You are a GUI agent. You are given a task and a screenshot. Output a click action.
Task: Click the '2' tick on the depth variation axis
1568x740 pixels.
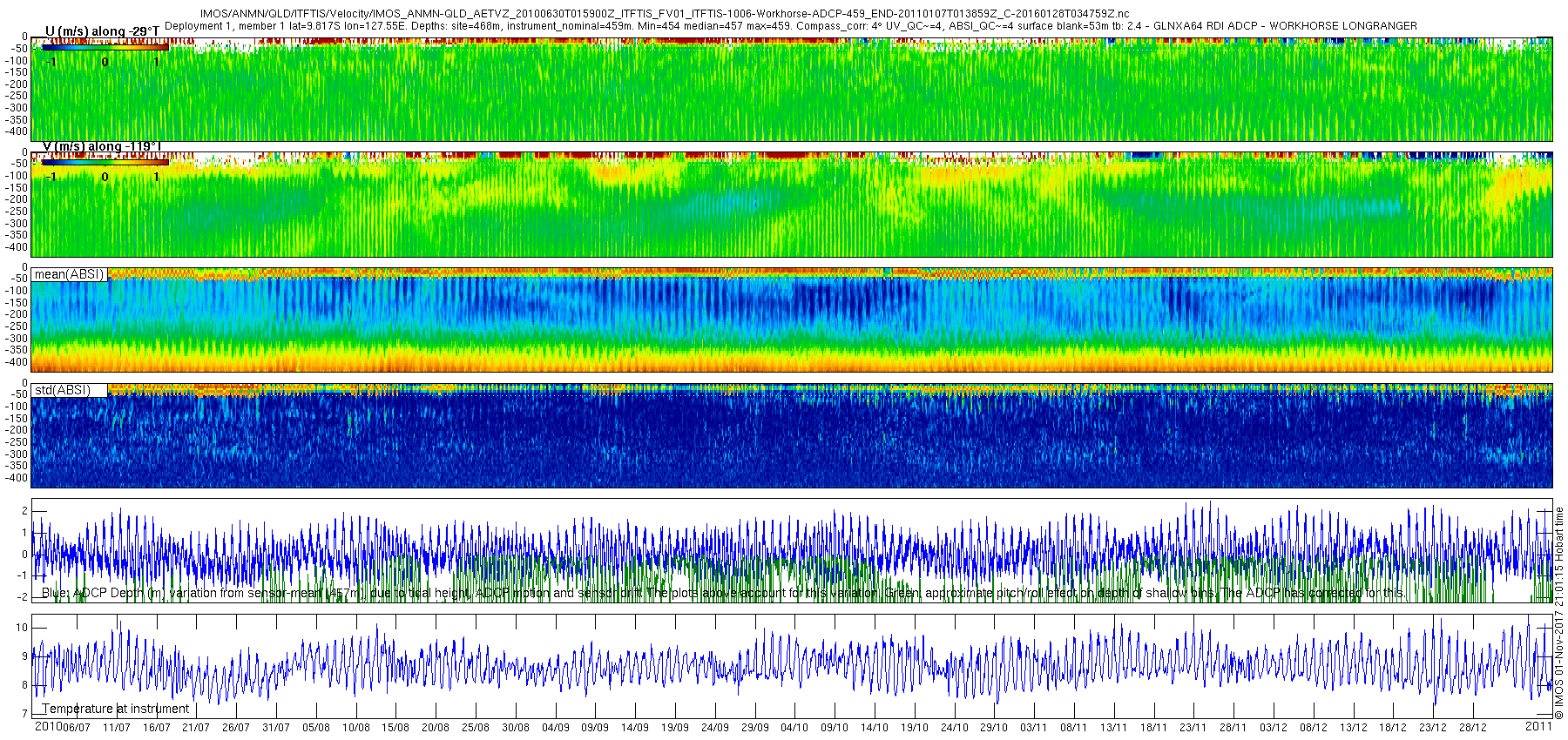click(x=24, y=512)
